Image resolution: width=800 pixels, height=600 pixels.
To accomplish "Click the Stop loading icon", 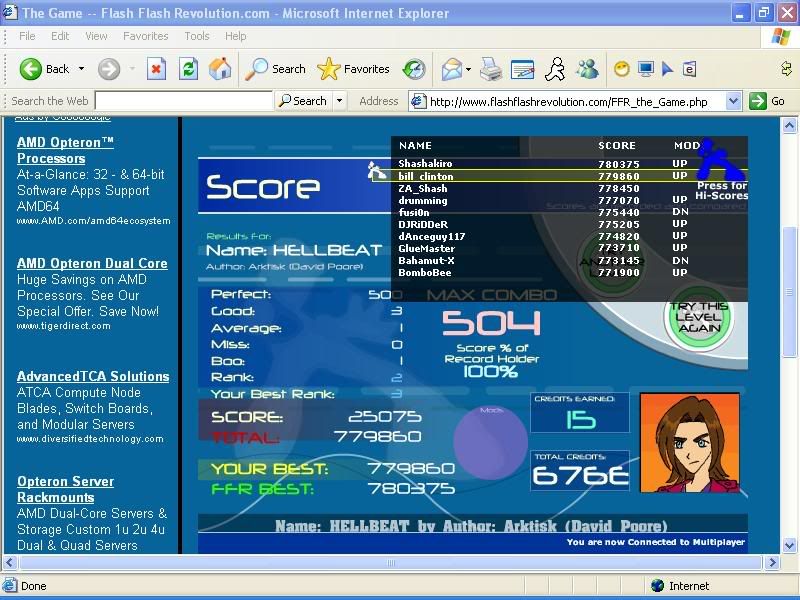I will pyautogui.click(x=156, y=69).
